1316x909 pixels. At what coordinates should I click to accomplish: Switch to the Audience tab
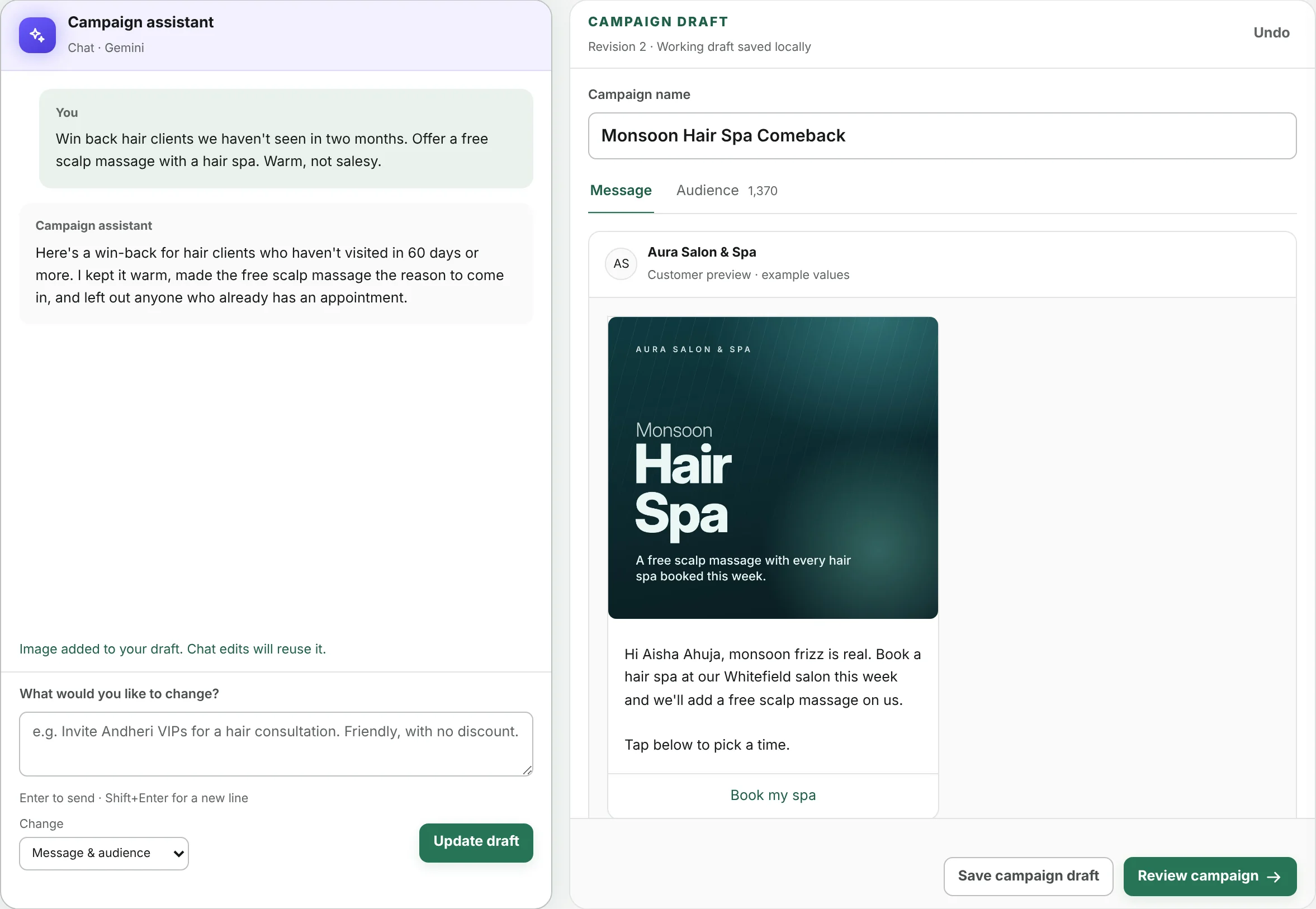[x=726, y=190]
